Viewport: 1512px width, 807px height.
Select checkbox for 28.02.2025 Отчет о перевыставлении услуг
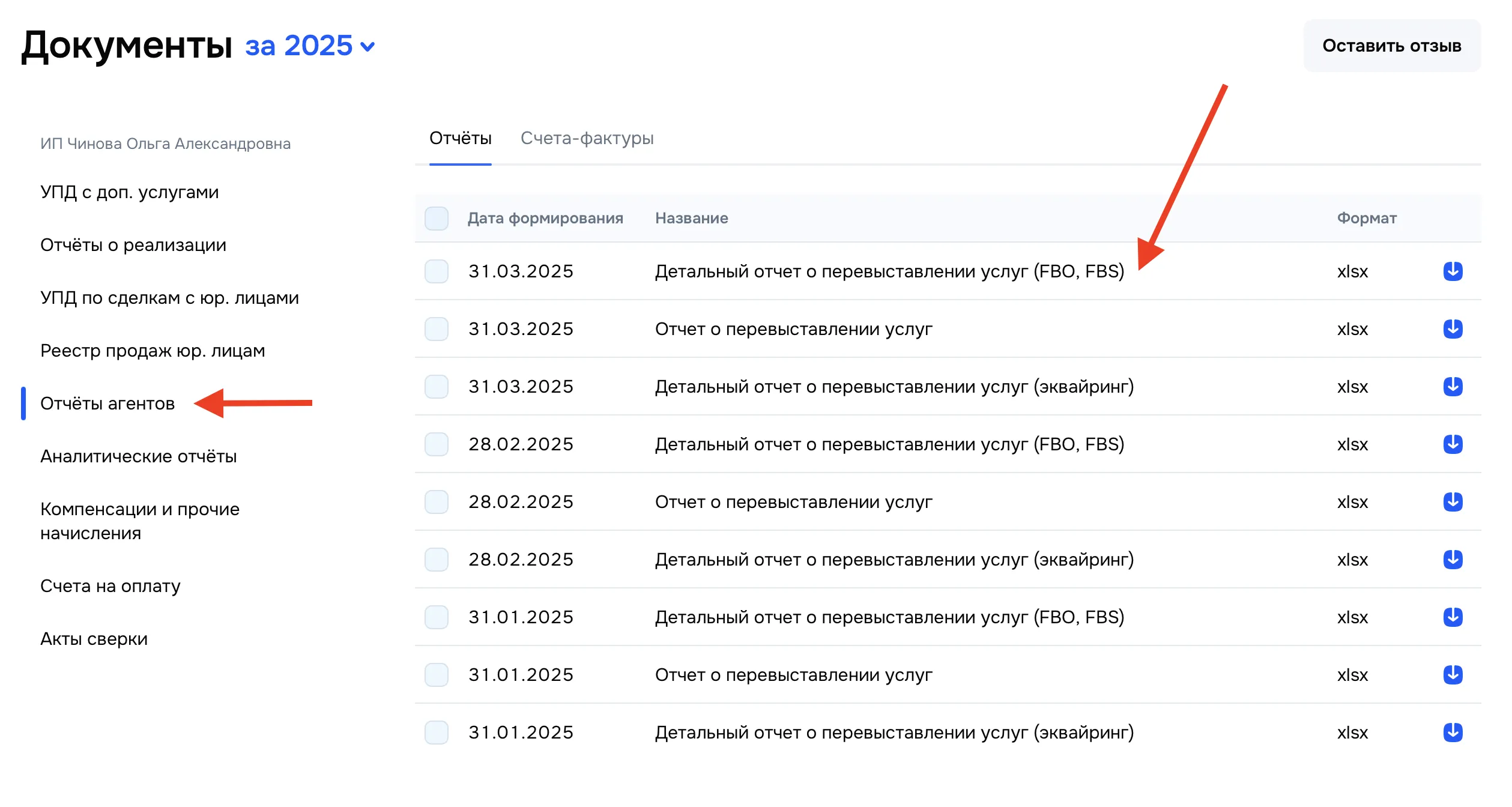tap(437, 502)
